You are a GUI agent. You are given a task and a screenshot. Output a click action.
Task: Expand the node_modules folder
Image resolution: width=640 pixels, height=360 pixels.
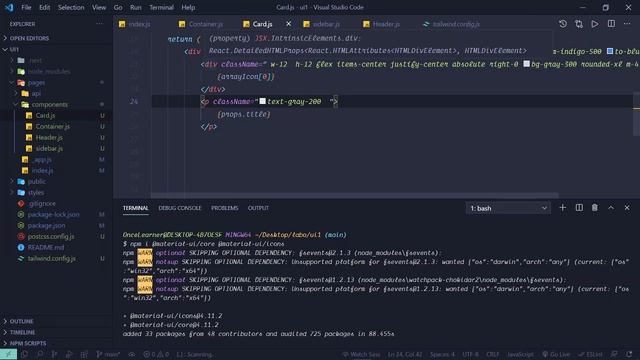pos(49,71)
